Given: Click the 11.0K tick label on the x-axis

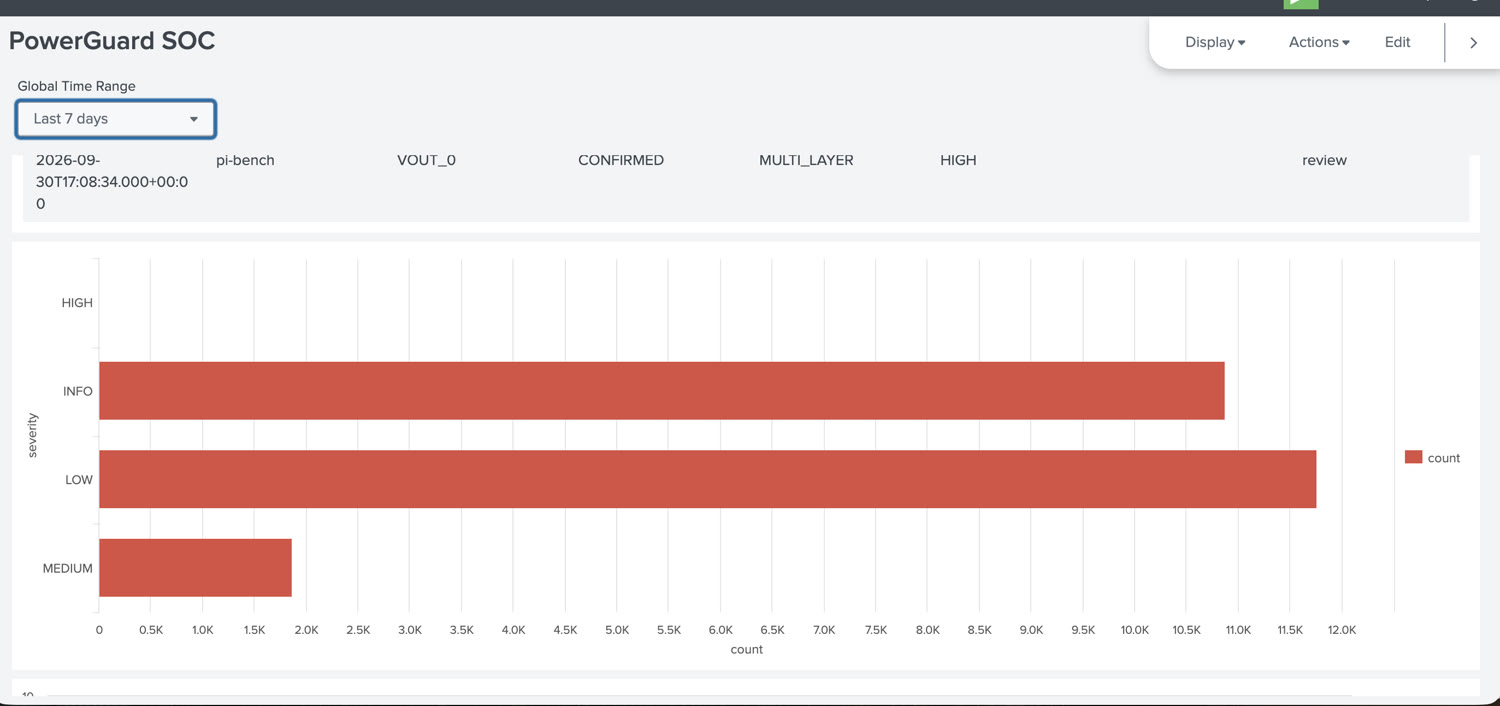Looking at the screenshot, I should [1238, 630].
